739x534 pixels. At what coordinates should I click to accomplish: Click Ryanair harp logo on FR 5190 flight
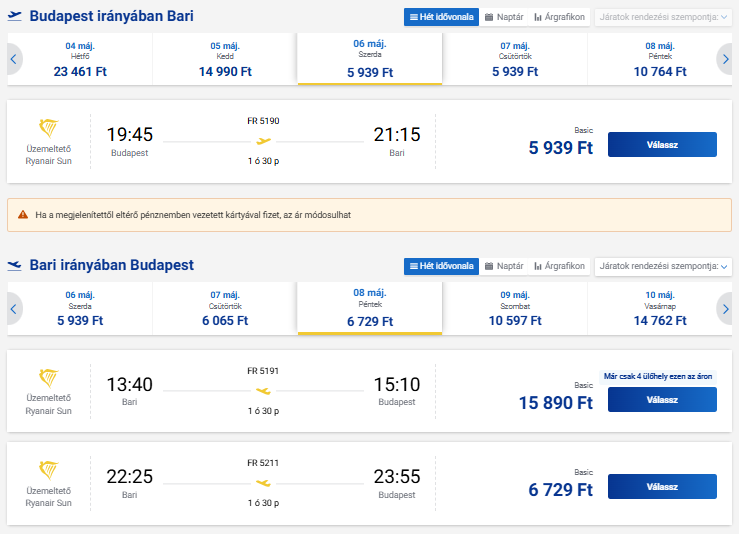click(48, 129)
